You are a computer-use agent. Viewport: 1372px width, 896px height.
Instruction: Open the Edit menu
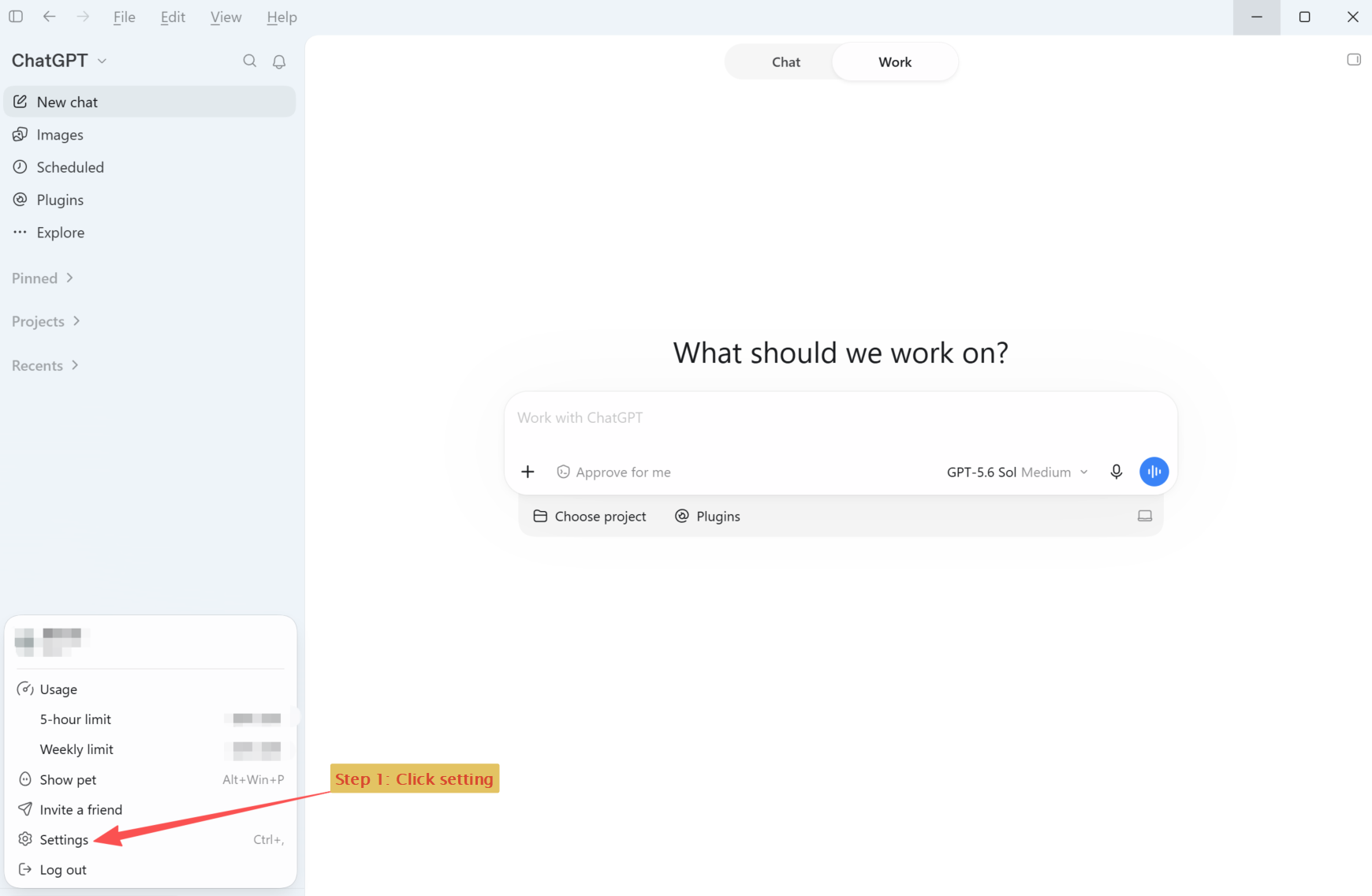pyautogui.click(x=173, y=17)
